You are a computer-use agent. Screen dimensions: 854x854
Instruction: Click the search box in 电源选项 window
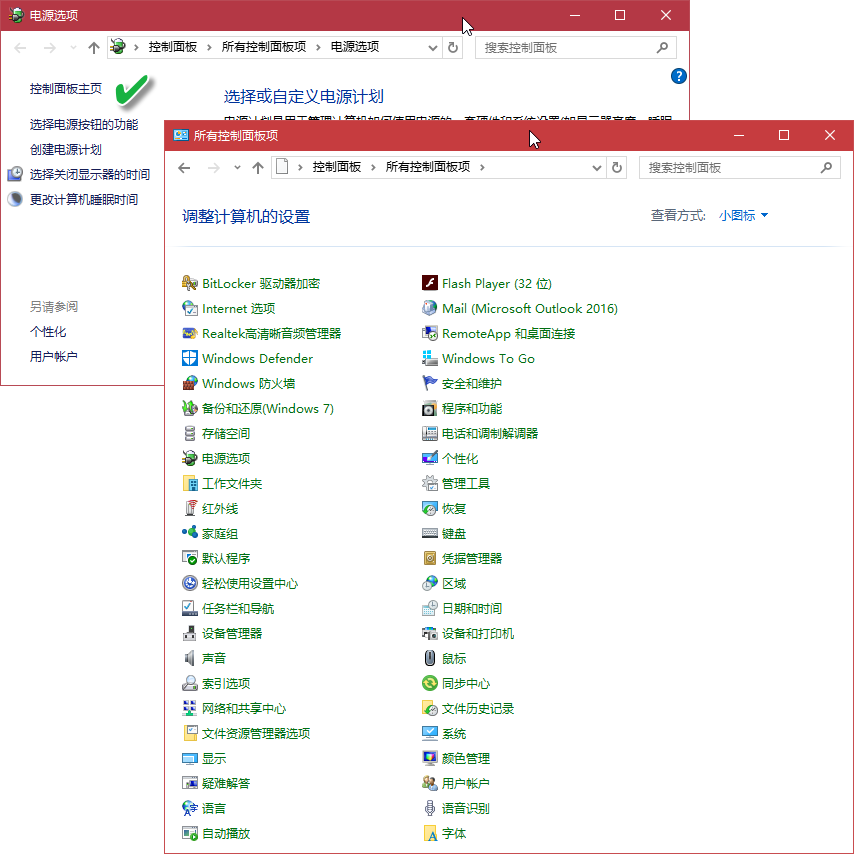pos(576,48)
